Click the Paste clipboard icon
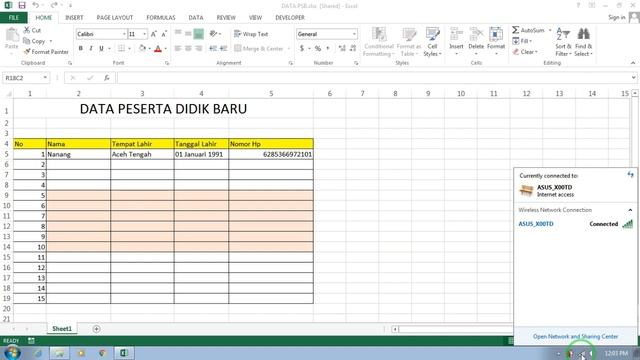The width and height of the screenshot is (640, 360). tap(12, 35)
